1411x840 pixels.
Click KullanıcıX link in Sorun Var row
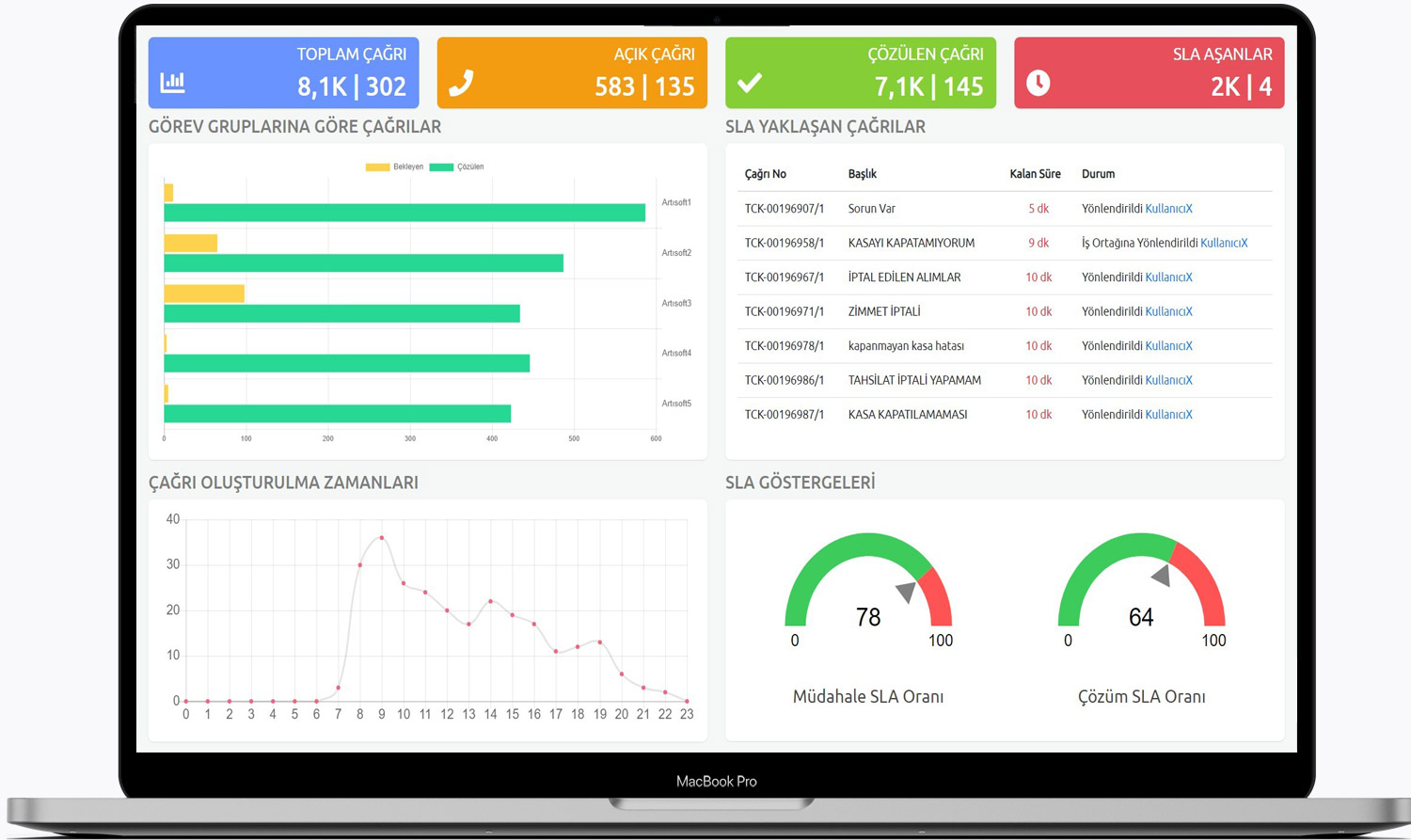tap(1168, 209)
